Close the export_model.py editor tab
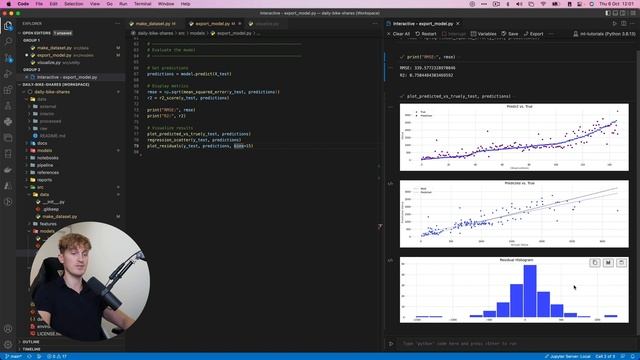The width and height of the screenshot is (640, 360). click(x=240, y=24)
